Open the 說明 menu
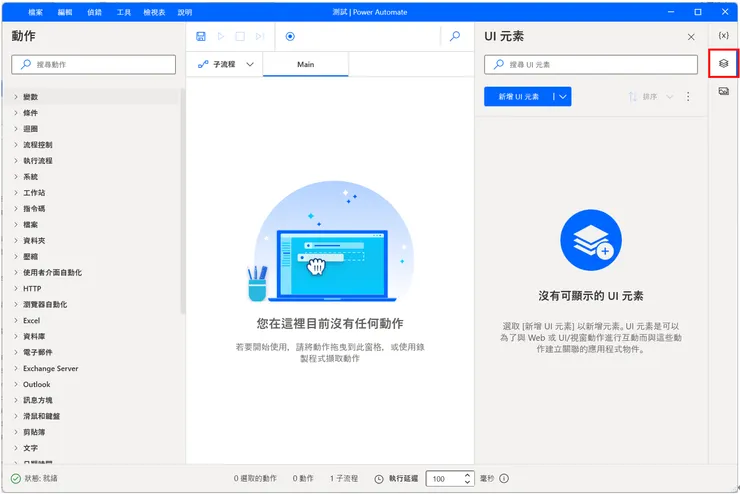This screenshot has width=740, height=494. pos(185,12)
